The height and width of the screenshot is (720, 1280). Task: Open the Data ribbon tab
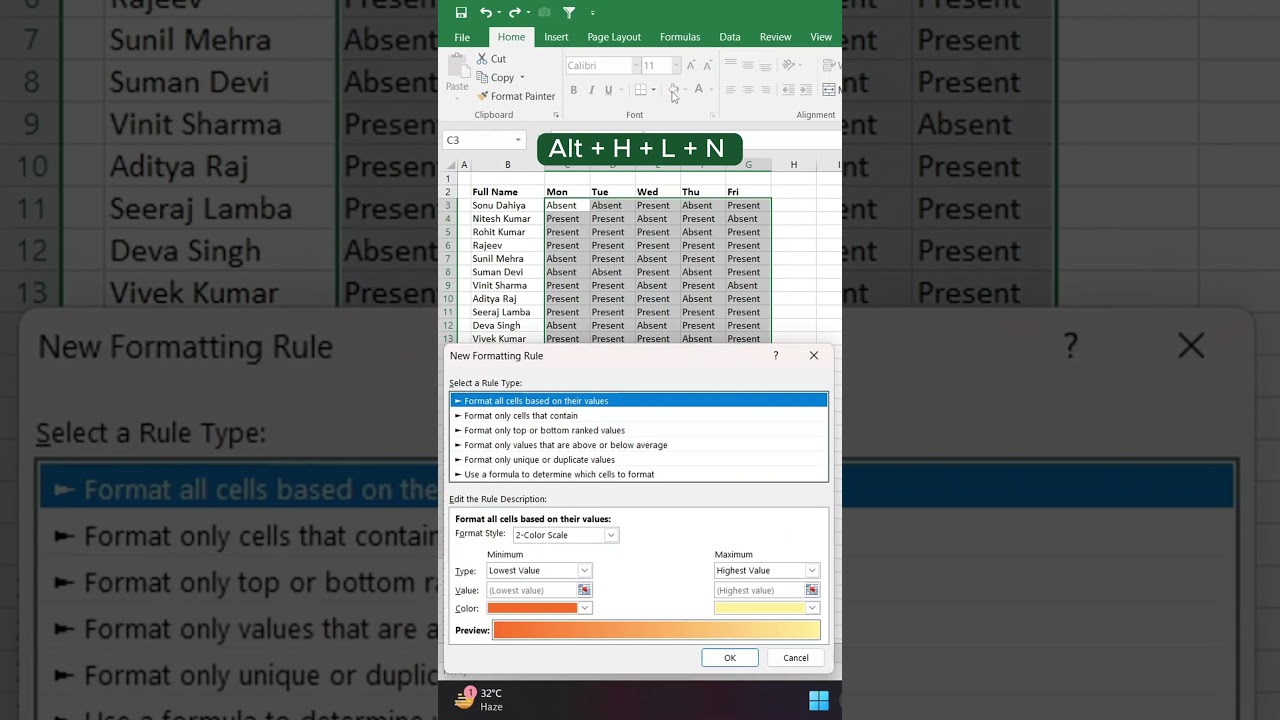pos(729,37)
